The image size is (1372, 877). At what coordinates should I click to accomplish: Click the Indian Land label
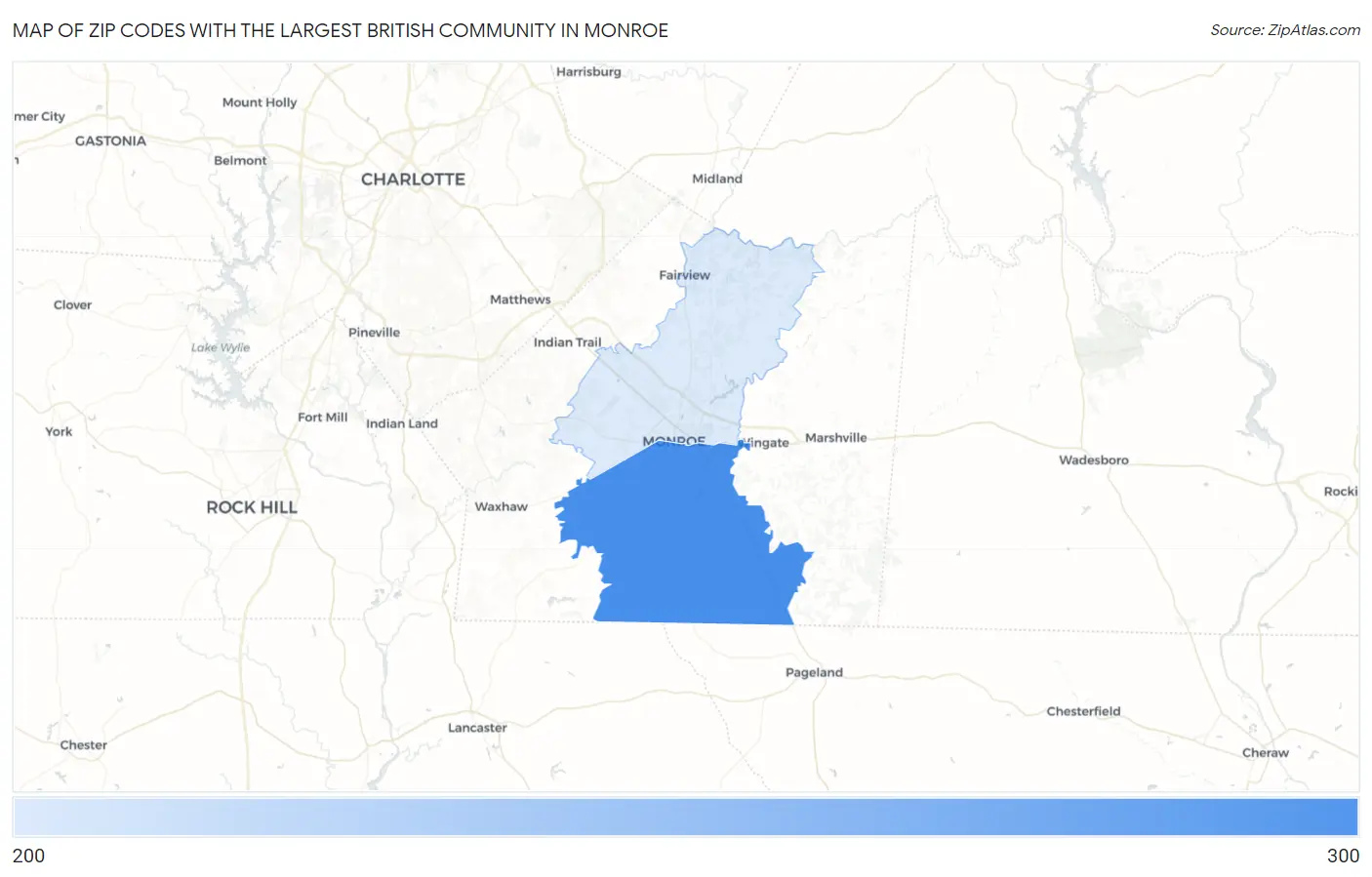(x=402, y=423)
